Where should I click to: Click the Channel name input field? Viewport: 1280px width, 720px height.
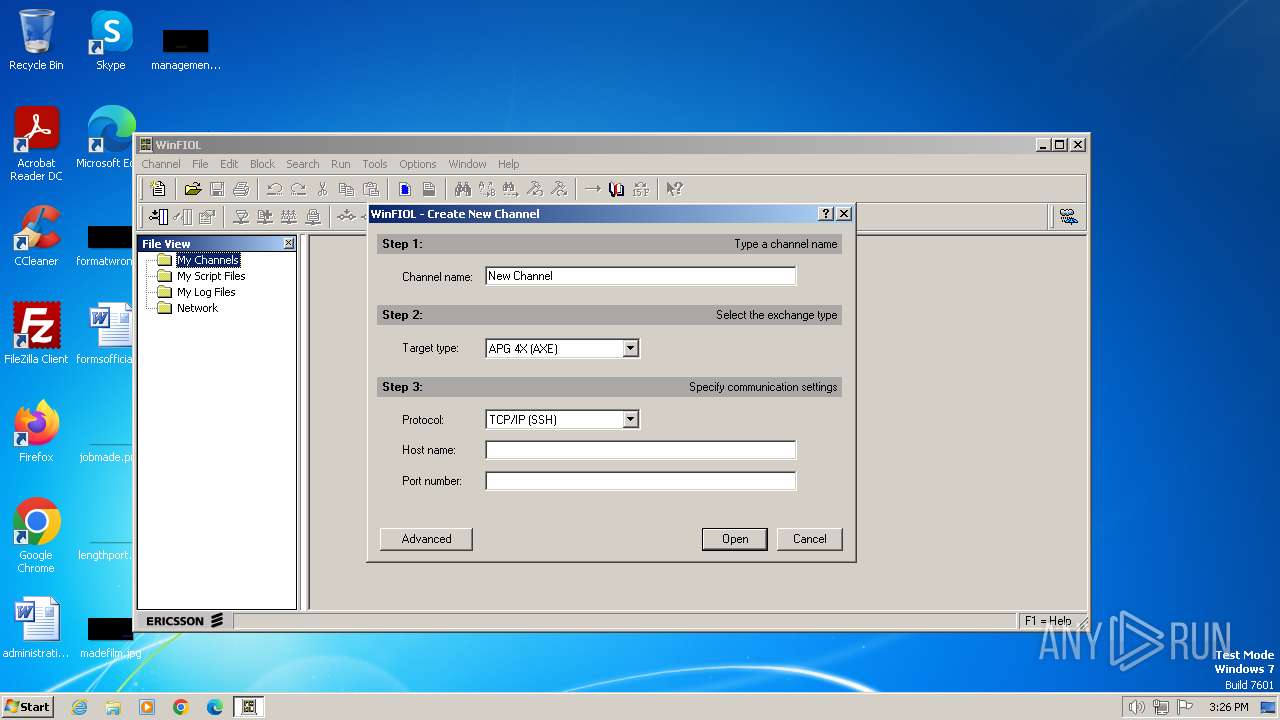coord(641,276)
